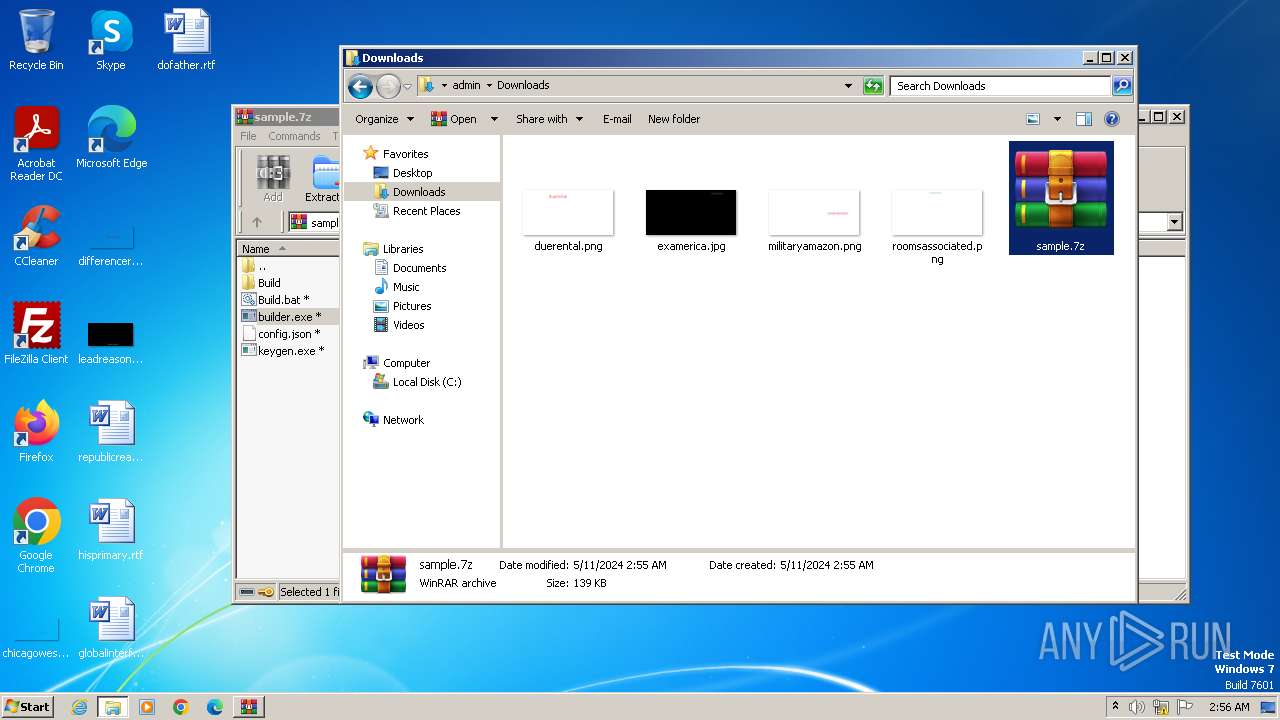This screenshot has height=720, width=1280.
Task: Open the File menu in WinRAR
Action: pos(248,136)
